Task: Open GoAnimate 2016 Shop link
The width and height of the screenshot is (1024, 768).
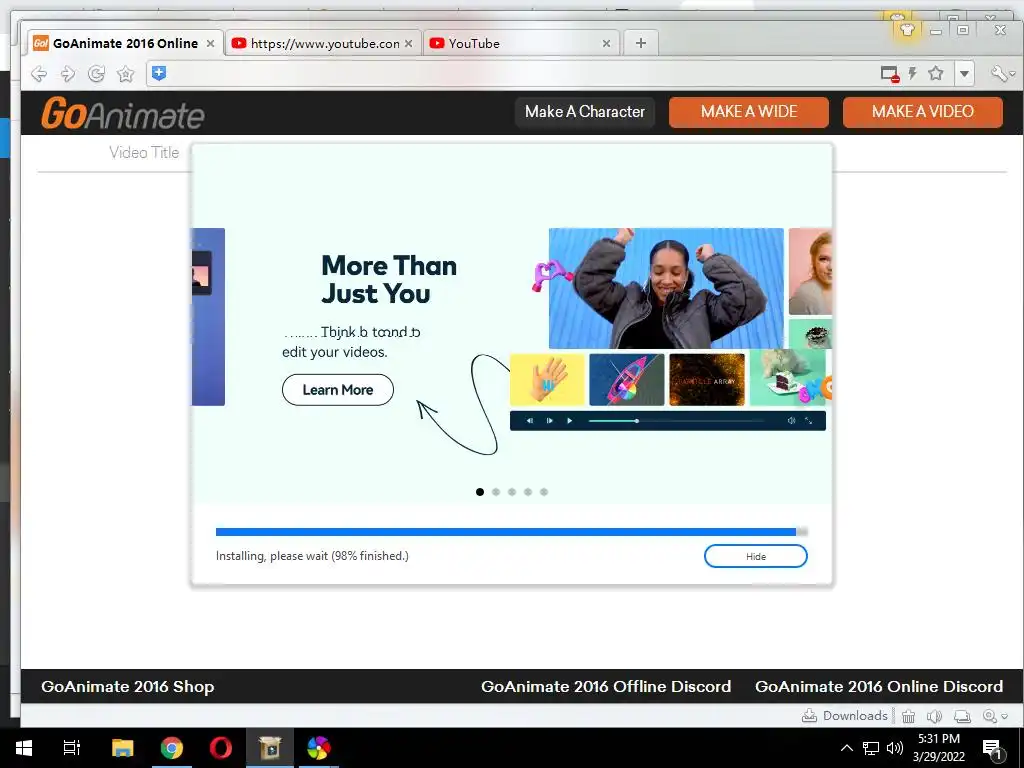Action: pyautogui.click(x=127, y=686)
